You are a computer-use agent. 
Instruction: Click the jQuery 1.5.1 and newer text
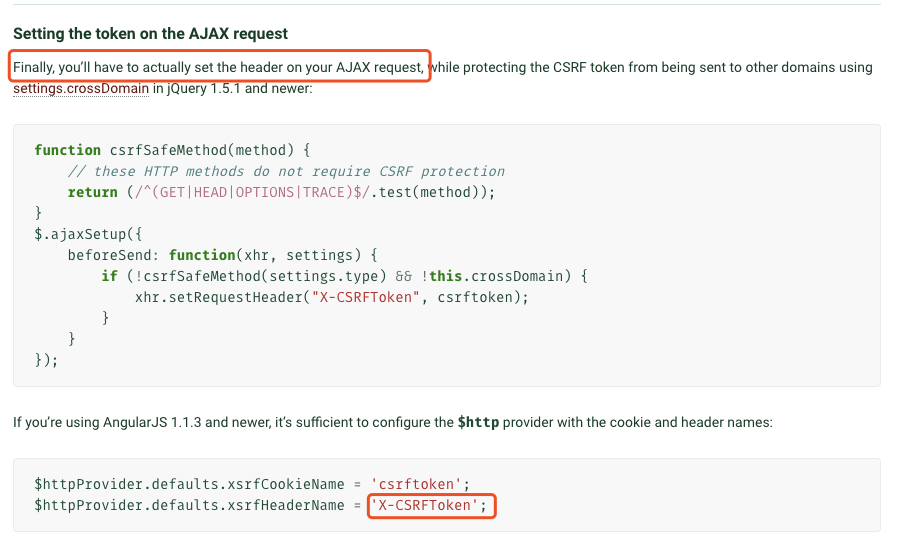(240, 88)
